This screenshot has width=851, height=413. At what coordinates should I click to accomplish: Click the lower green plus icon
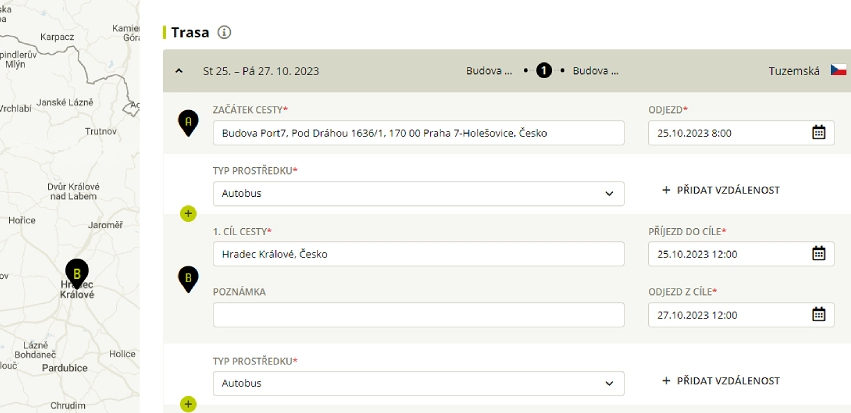click(x=188, y=404)
